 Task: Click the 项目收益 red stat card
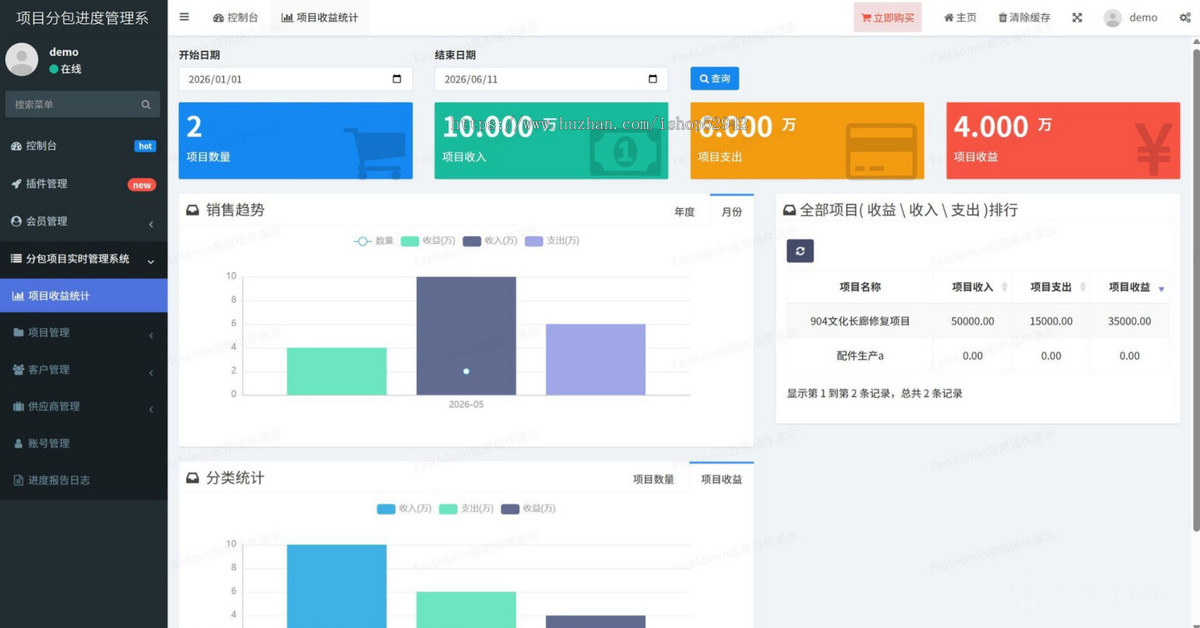(1063, 141)
